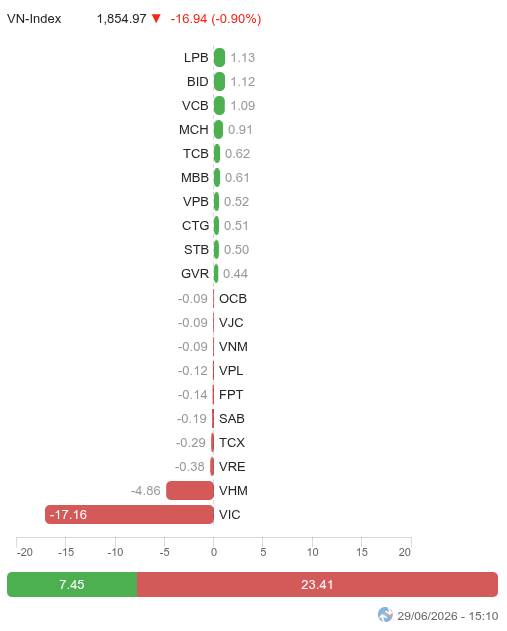507x631 pixels.
Task: Click the BID green bar
Action: (219, 82)
